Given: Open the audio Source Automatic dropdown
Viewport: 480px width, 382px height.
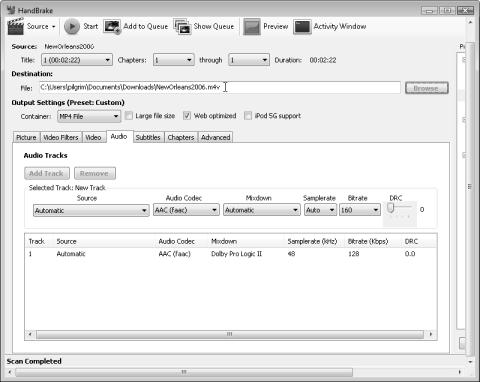Looking at the screenshot, I should [x=91, y=210].
